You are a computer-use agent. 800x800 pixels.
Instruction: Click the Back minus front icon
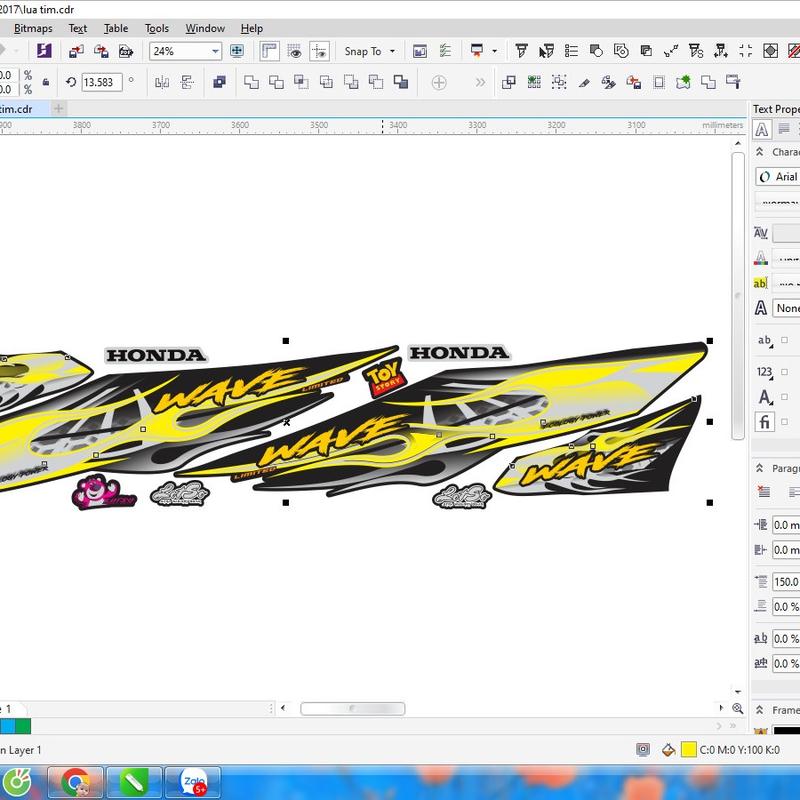tap(376, 82)
